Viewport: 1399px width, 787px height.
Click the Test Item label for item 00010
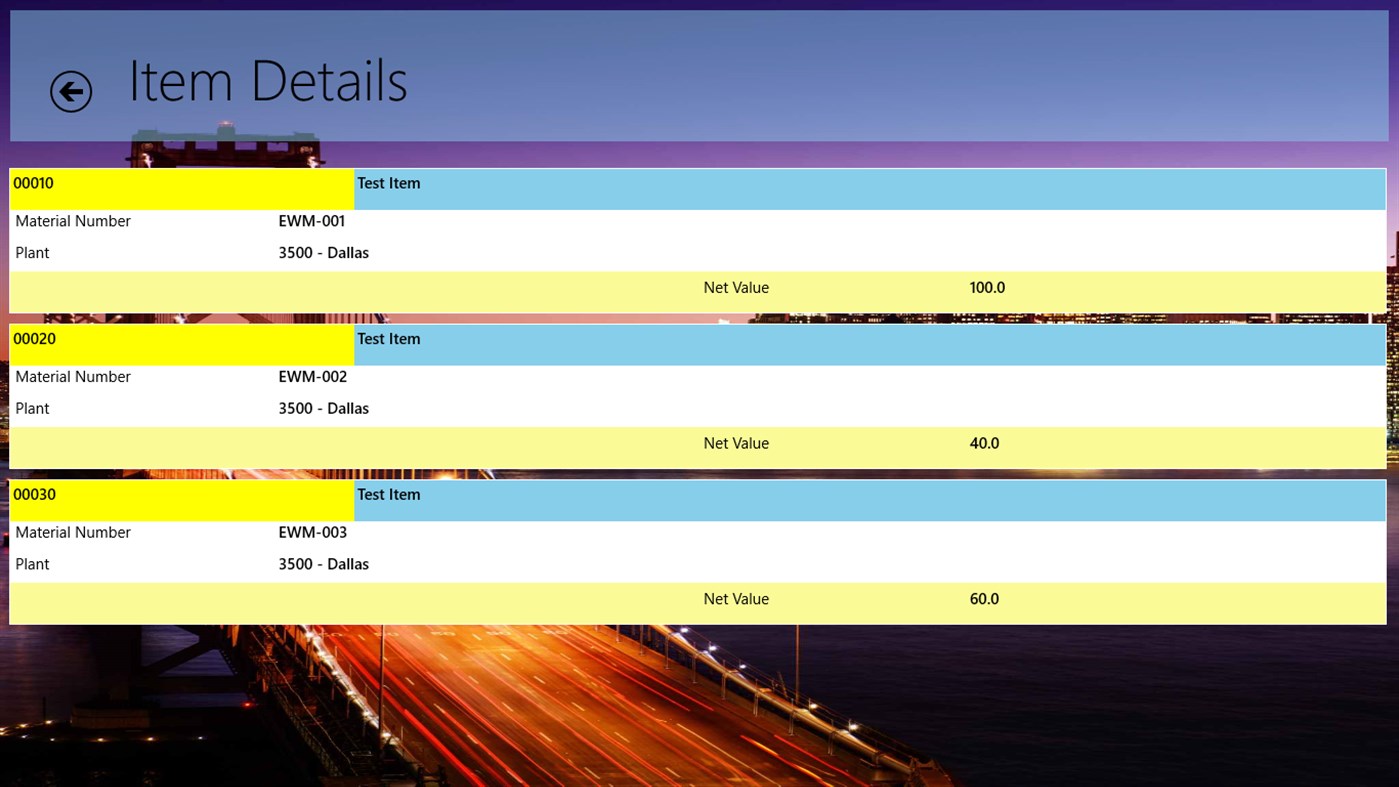pos(388,183)
